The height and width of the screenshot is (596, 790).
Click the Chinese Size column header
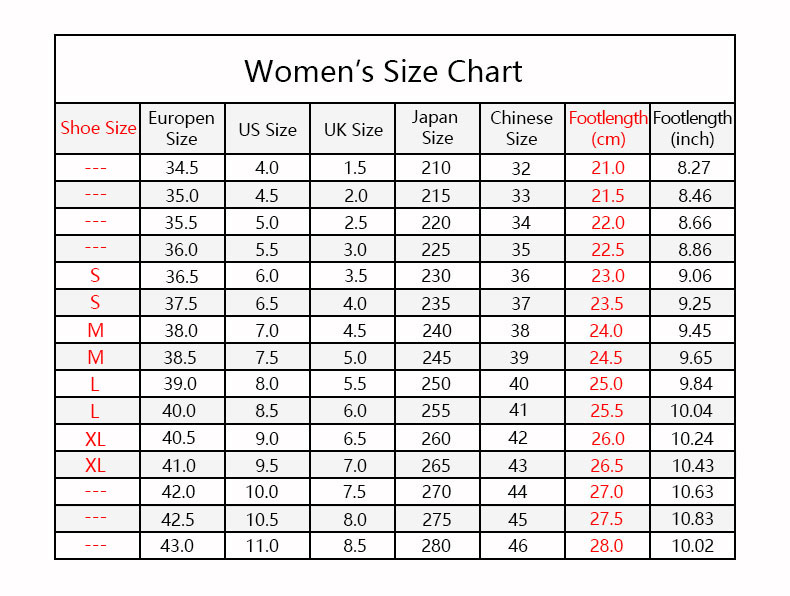tap(521, 128)
